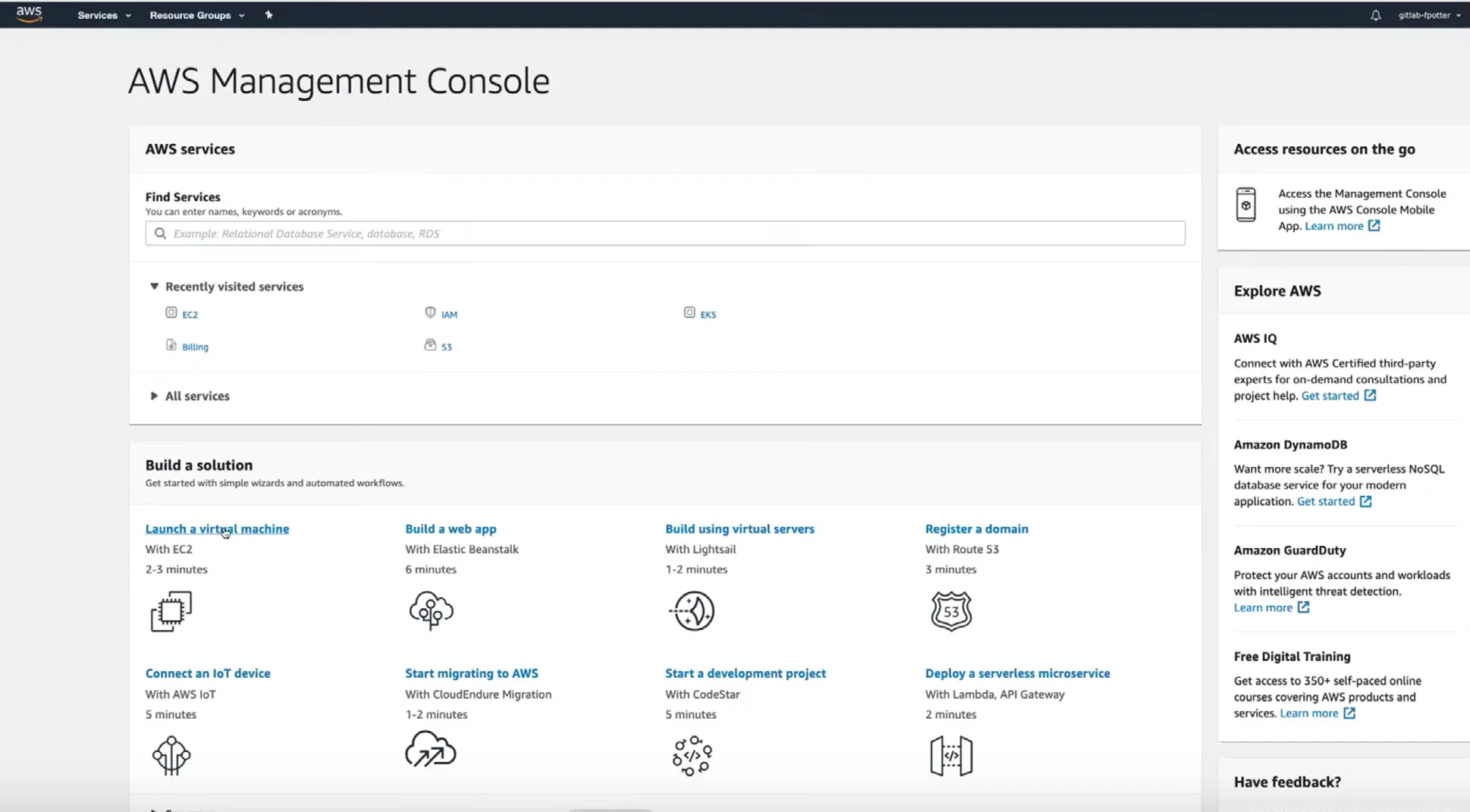Open the Billing recently visited service
Viewport: 1470px width, 812px height.
(195, 347)
